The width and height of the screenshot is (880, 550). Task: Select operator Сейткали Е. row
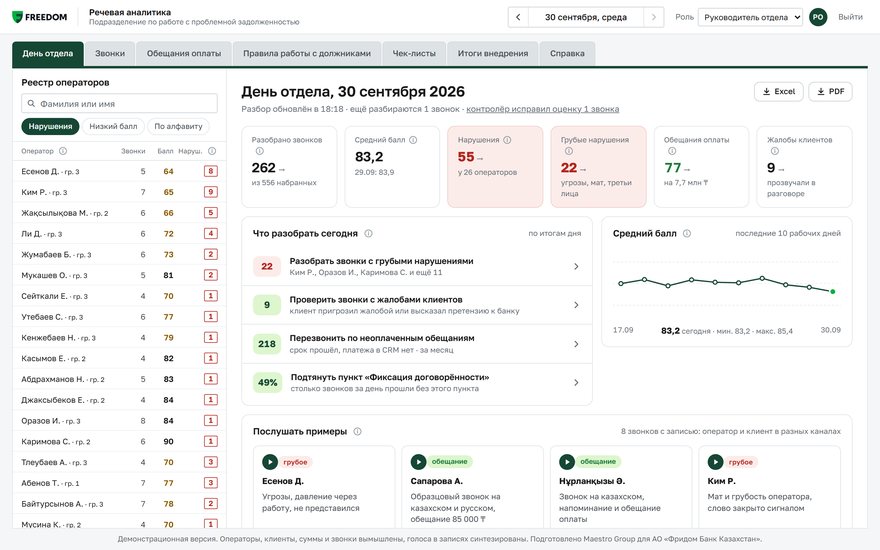[x=119, y=296]
